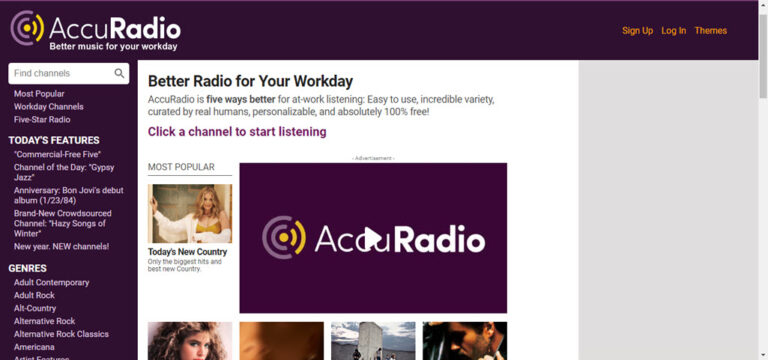Click the page vertical scrollbar thumb
Viewport: 768px width, 360px height.
pyautogui.click(x=763, y=55)
